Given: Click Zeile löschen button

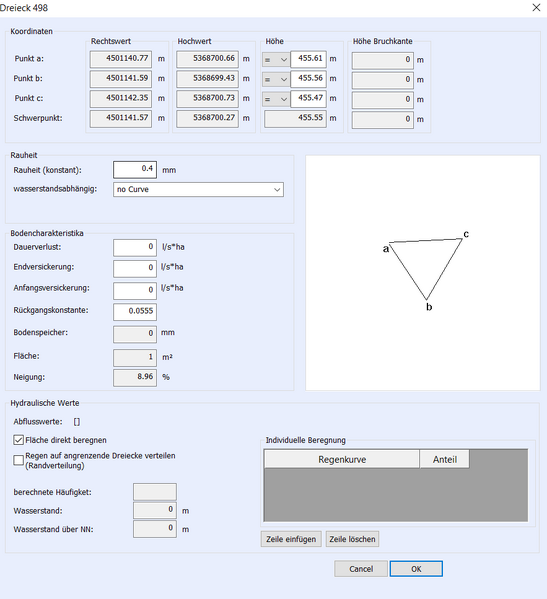Looking at the screenshot, I should [352, 539].
